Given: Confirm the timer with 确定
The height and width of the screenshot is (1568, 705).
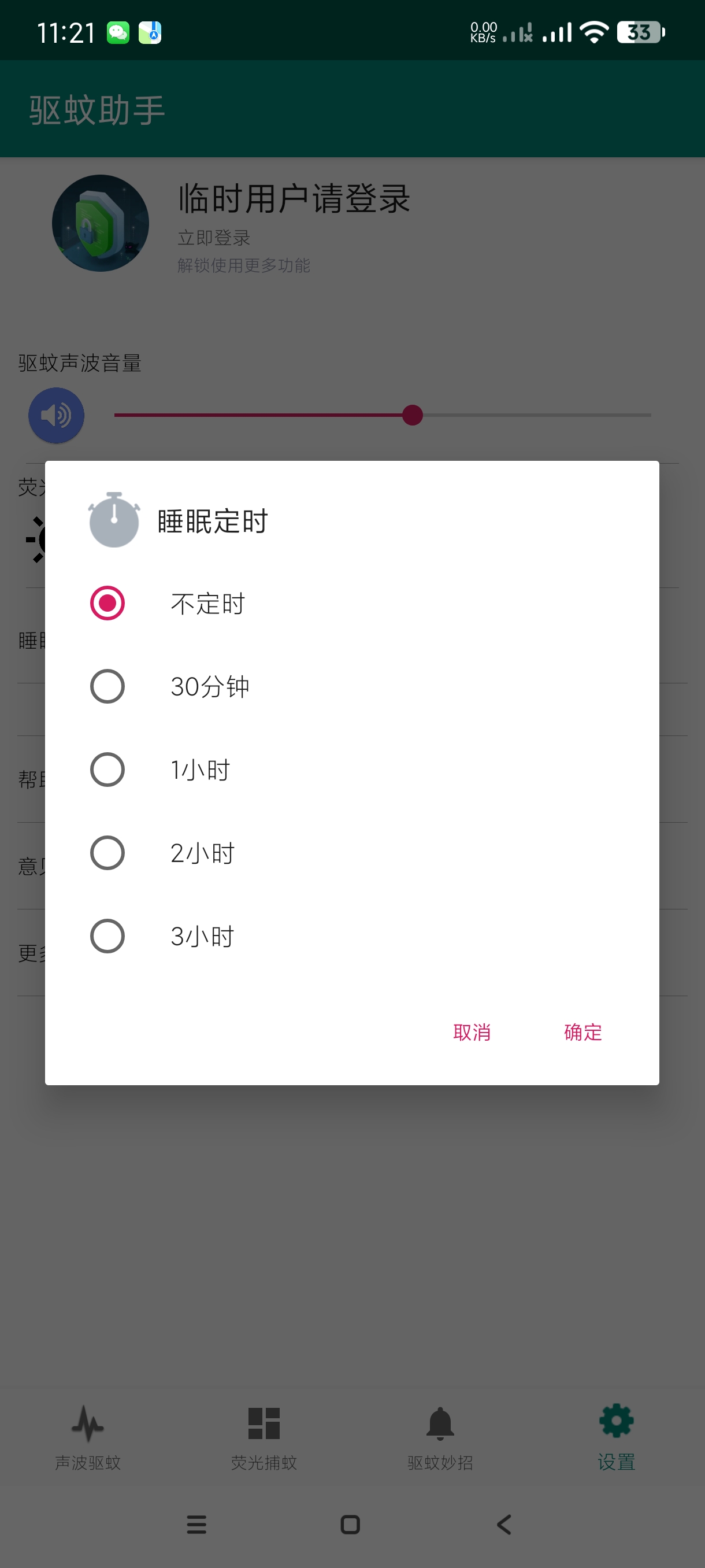Looking at the screenshot, I should coord(582,1033).
